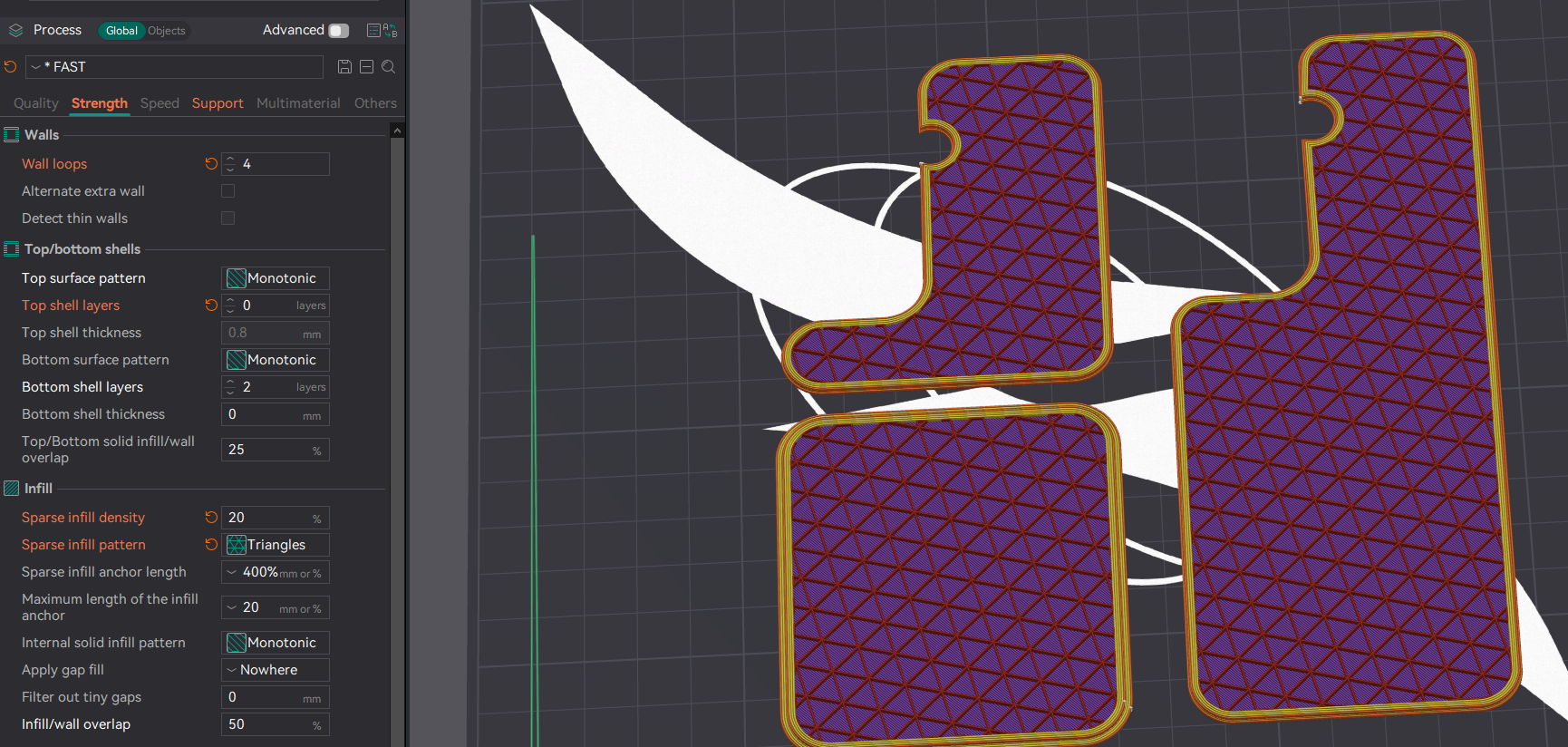Save the current FAST preset
This screenshot has width=1568, height=747.
point(344,67)
